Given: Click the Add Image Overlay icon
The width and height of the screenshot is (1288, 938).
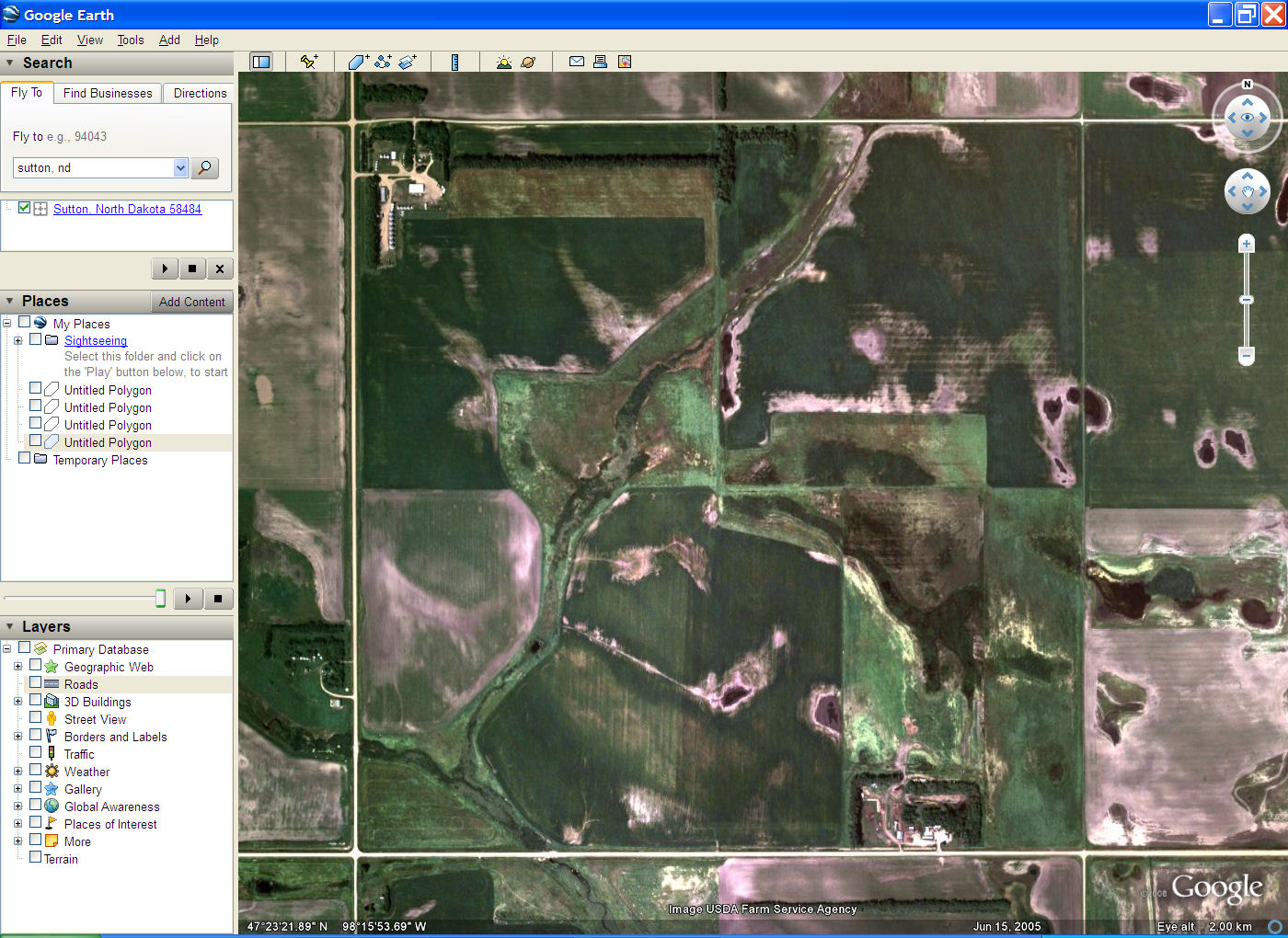Looking at the screenshot, I should pyautogui.click(x=408, y=62).
